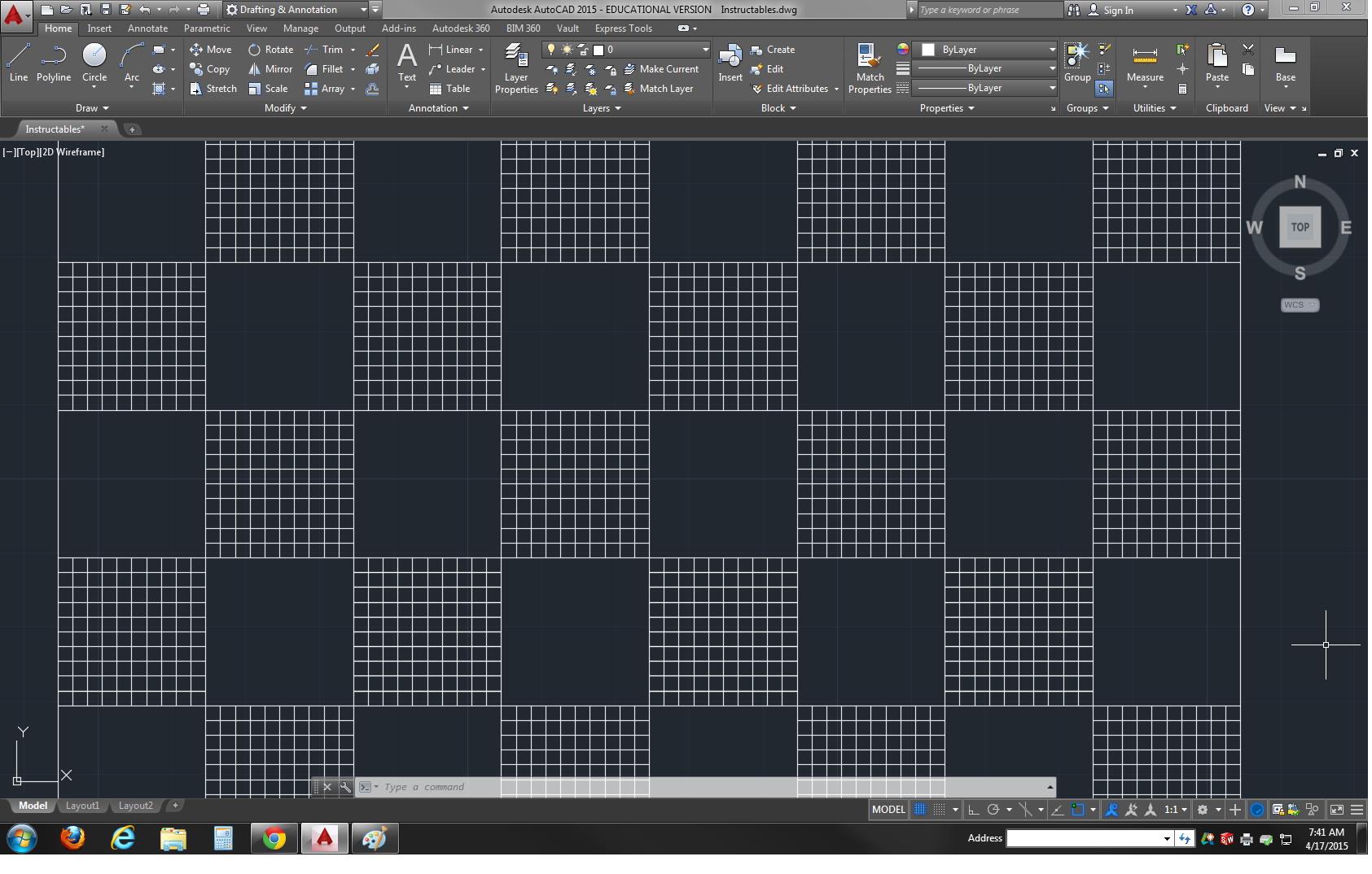Toggle MODEL space button in status bar
1372x874 pixels.
click(x=888, y=810)
